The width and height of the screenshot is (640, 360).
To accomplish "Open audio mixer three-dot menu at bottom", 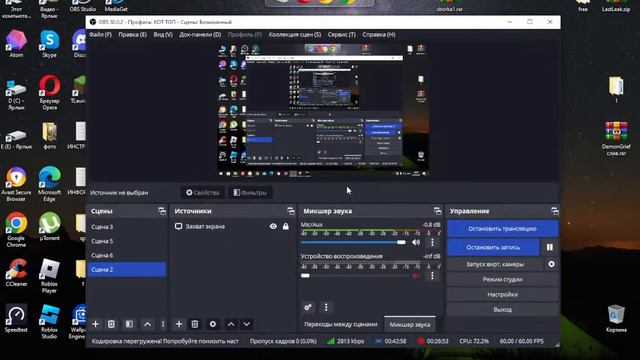I will (x=326, y=307).
